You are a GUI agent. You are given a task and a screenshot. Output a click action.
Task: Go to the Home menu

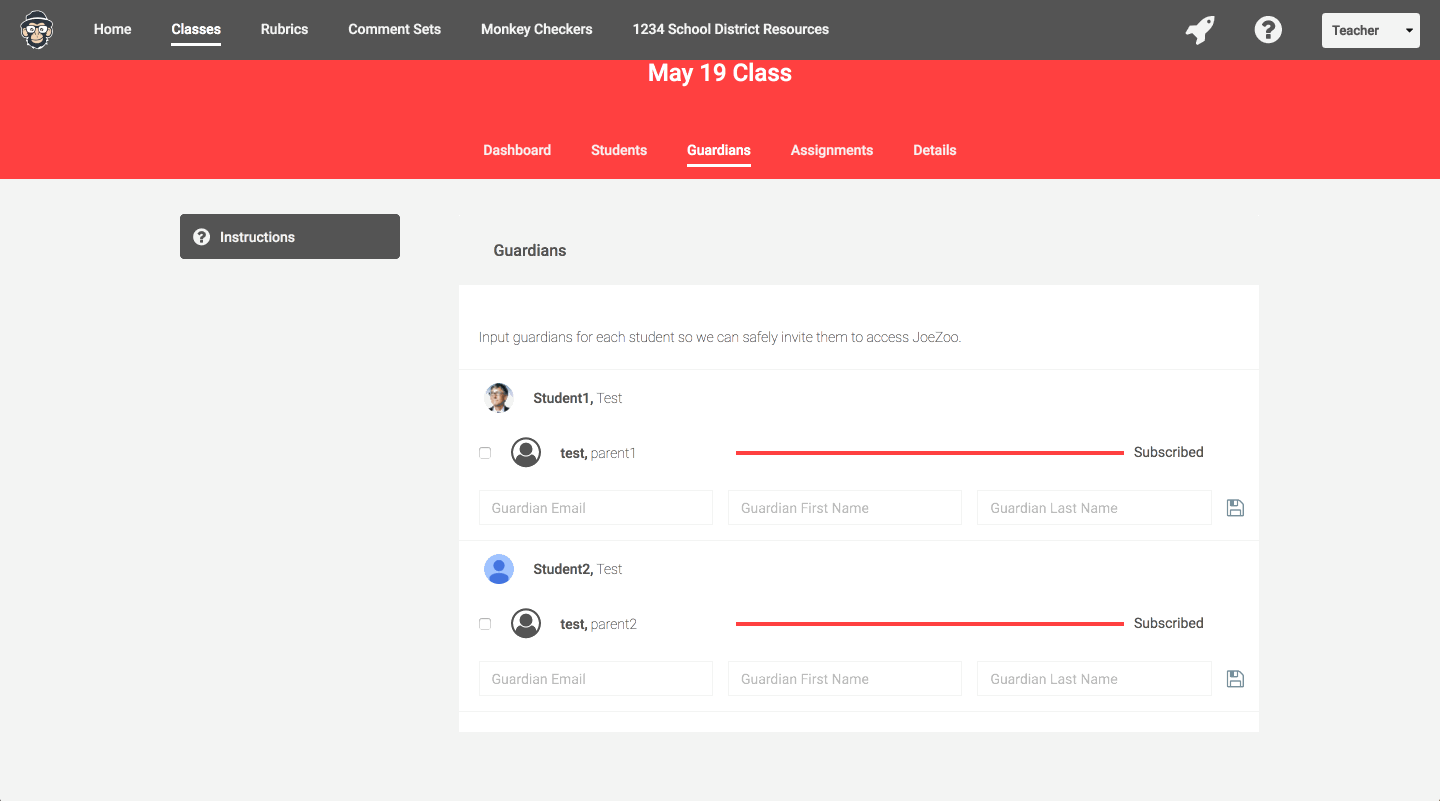[113, 29]
